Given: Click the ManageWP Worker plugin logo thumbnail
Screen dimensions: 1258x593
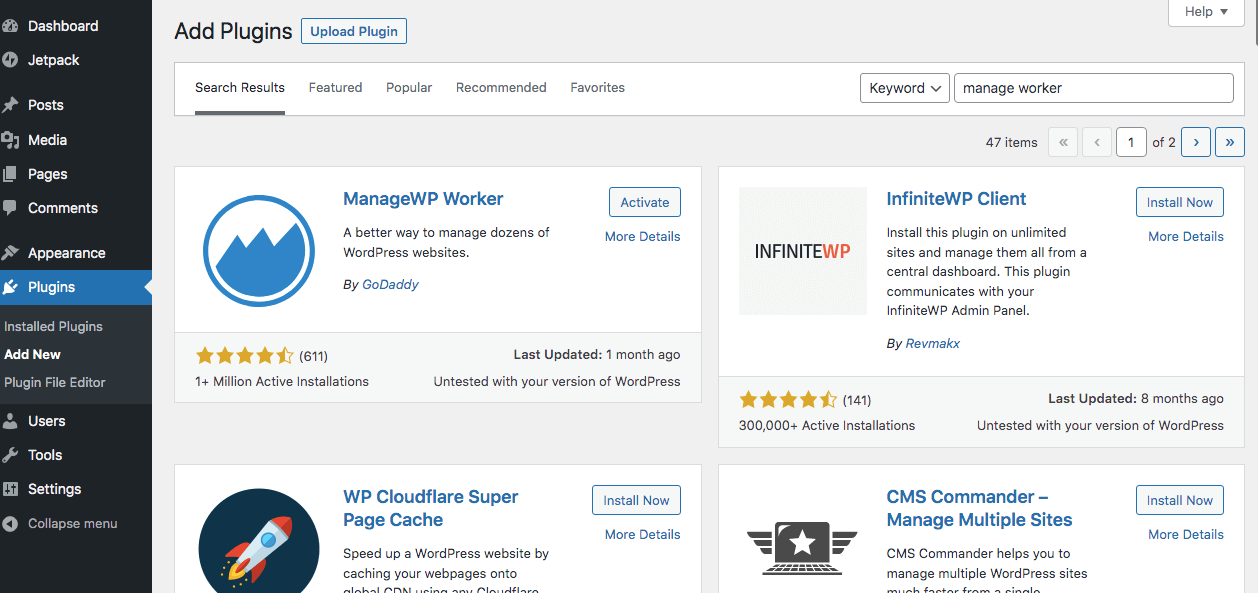Looking at the screenshot, I should [x=259, y=251].
